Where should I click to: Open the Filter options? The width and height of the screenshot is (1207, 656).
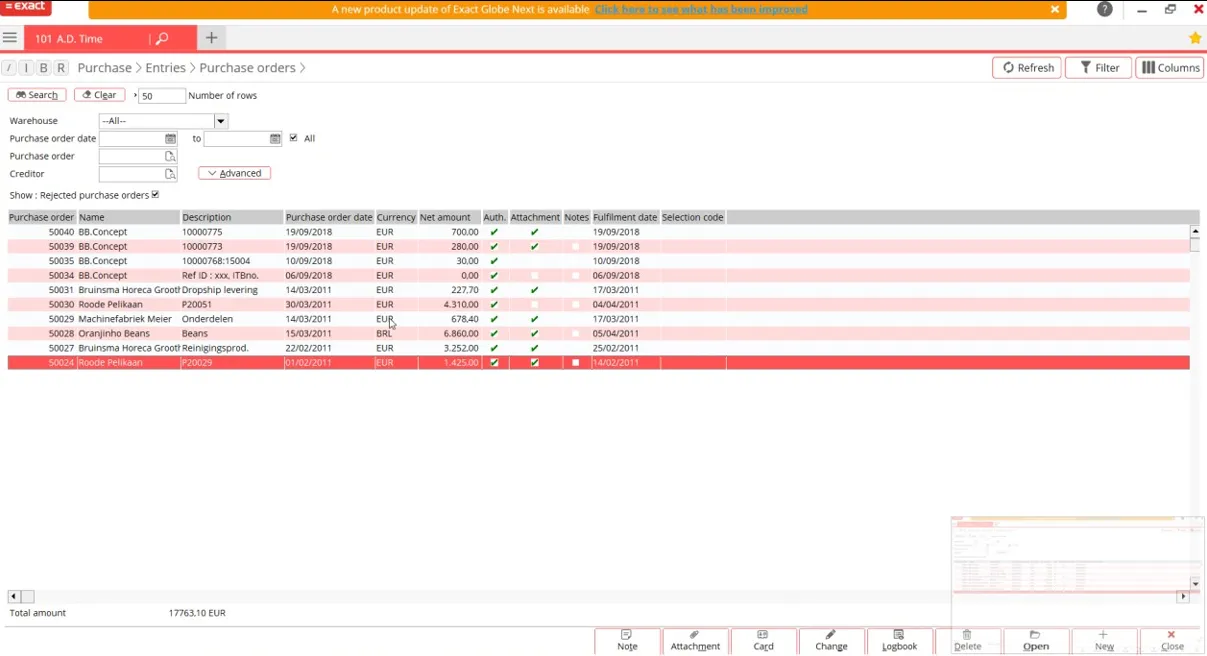[x=1098, y=68]
